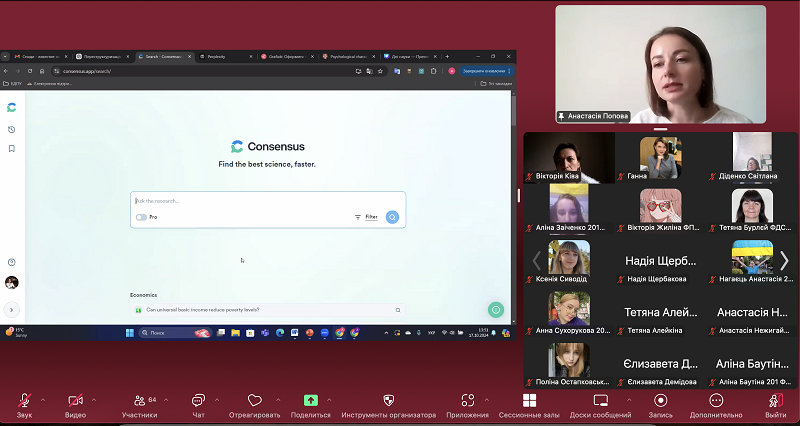Open Word from the taskbar
The image size is (800, 426).
coord(294,333)
